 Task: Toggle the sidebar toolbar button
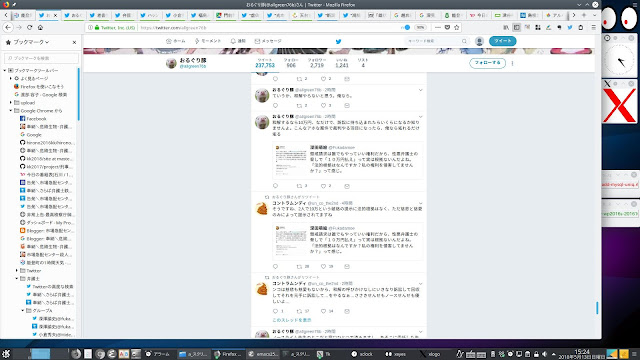(516, 27)
